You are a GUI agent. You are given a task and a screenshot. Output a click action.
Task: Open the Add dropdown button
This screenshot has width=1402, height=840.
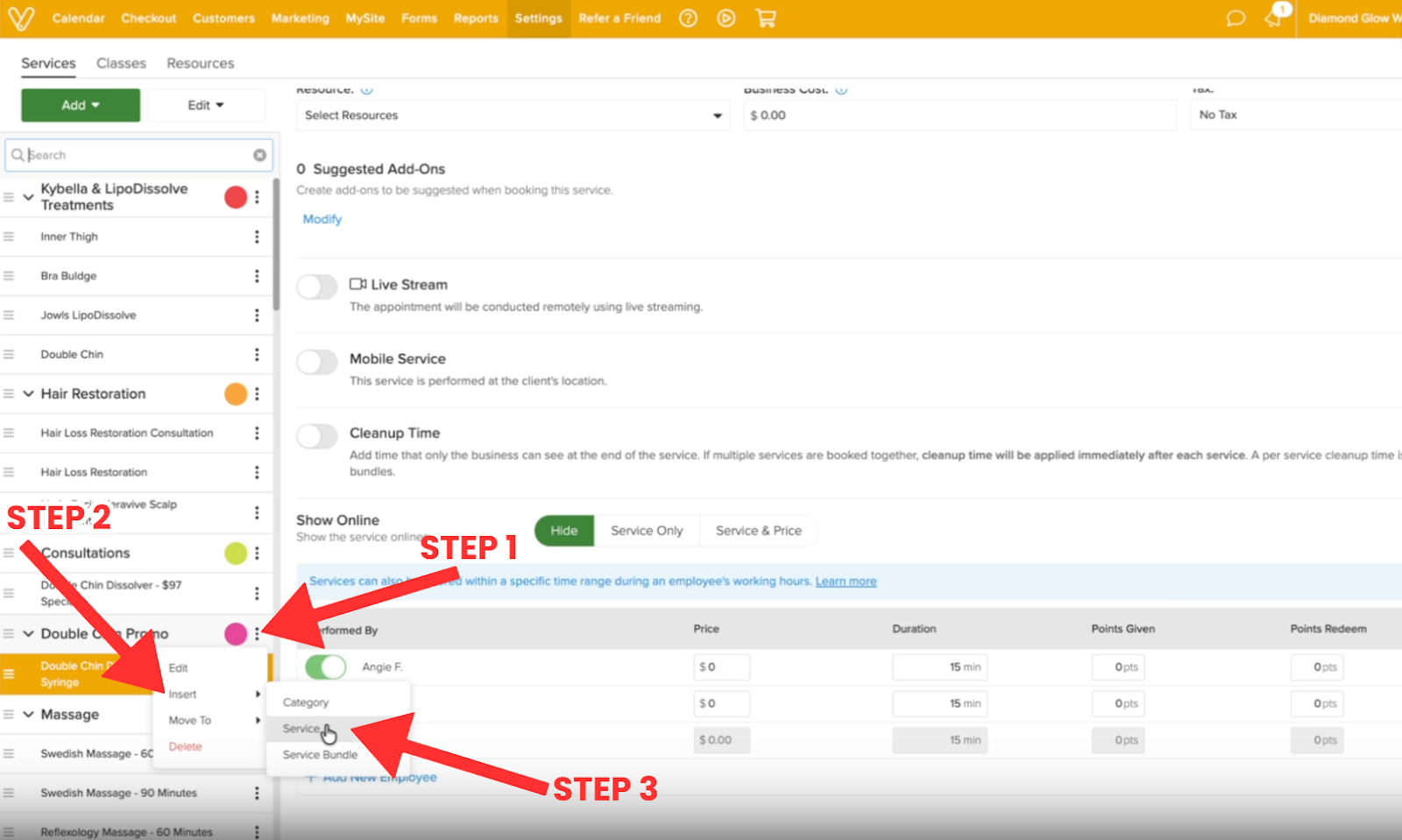[x=81, y=105]
